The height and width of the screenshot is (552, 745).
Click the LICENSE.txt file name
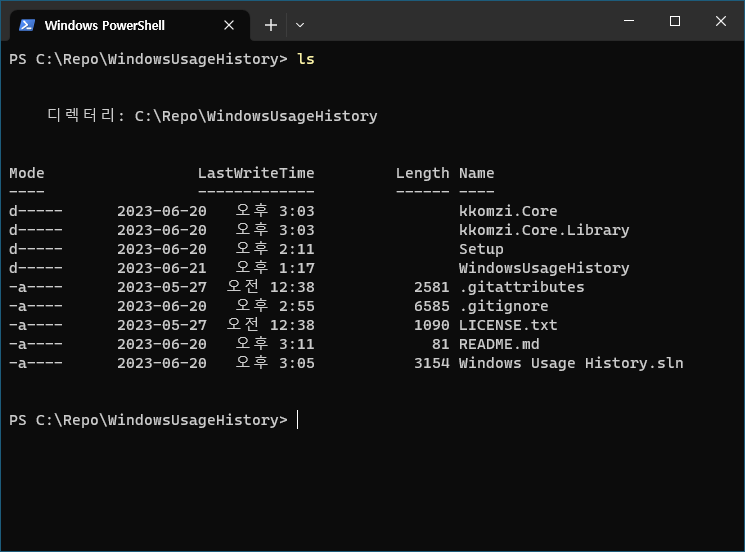508,325
